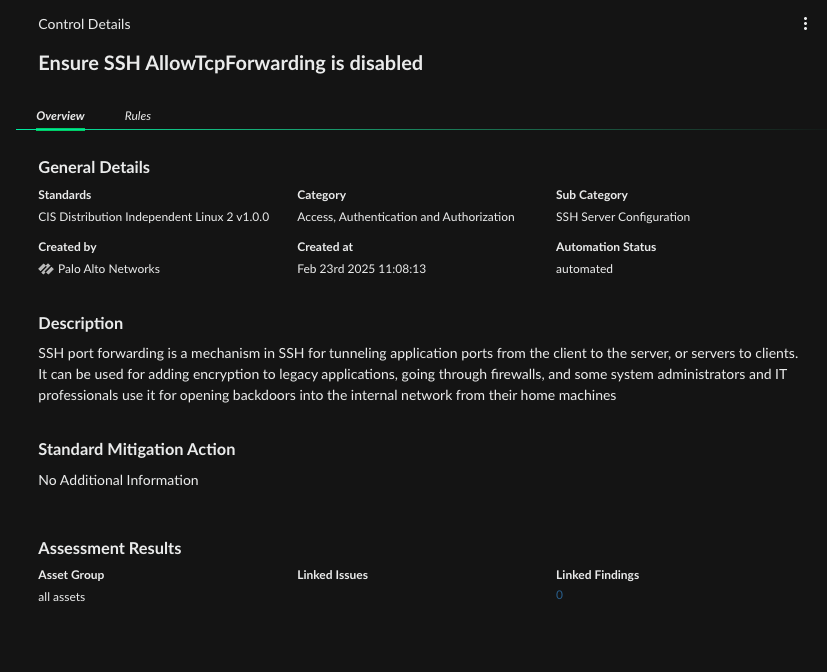The width and height of the screenshot is (827, 672).
Task: Click the Sub Category label
Action: click(x=591, y=195)
